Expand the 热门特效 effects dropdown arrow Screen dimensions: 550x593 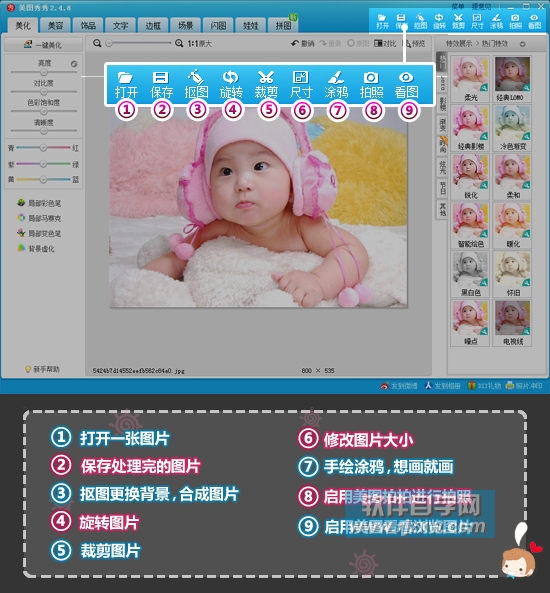click(522, 44)
